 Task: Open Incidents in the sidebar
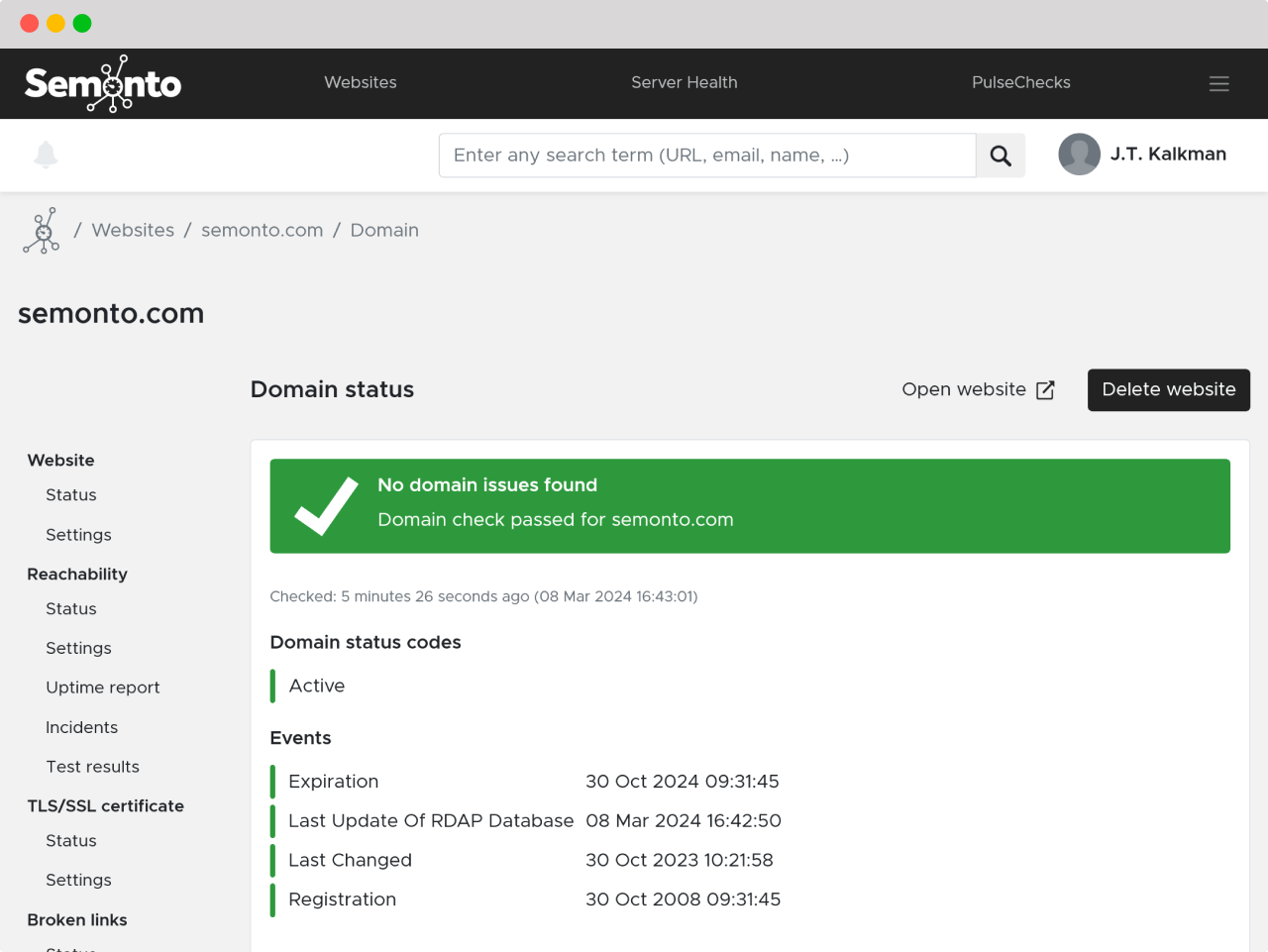point(81,727)
